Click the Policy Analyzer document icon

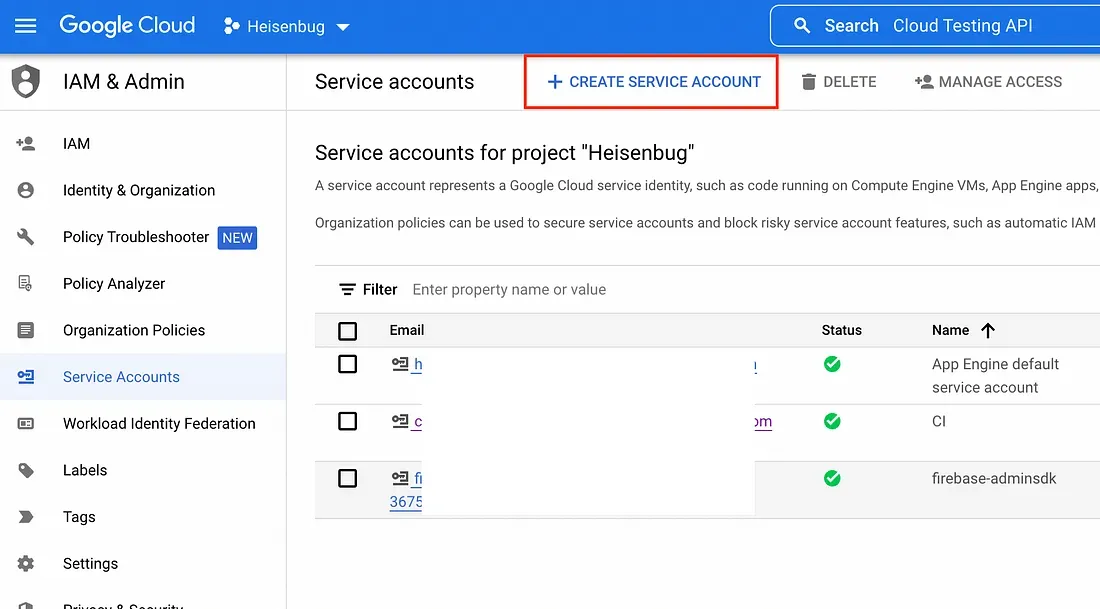click(x=25, y=283)
